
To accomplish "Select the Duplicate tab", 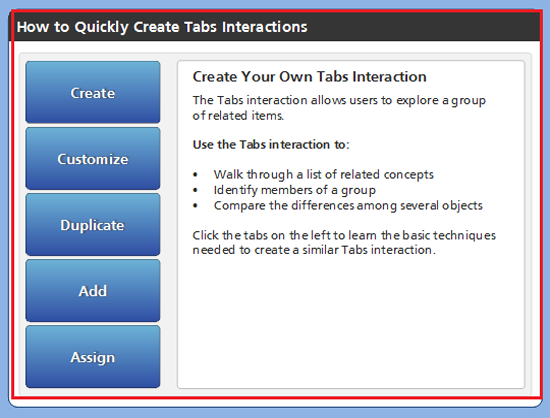I will click(x=93, y=224).
